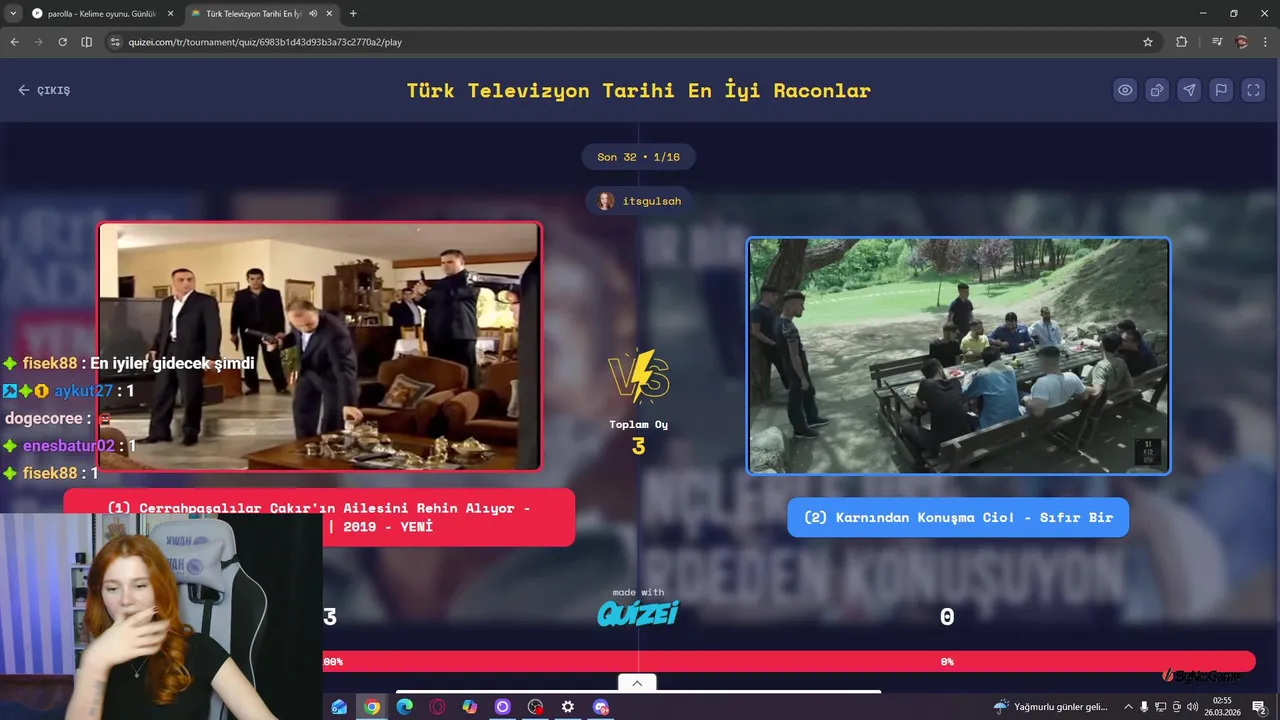The image size is (1280, 720).
Task: Select the left video thumbnail with red border
Action: [320, 346]
